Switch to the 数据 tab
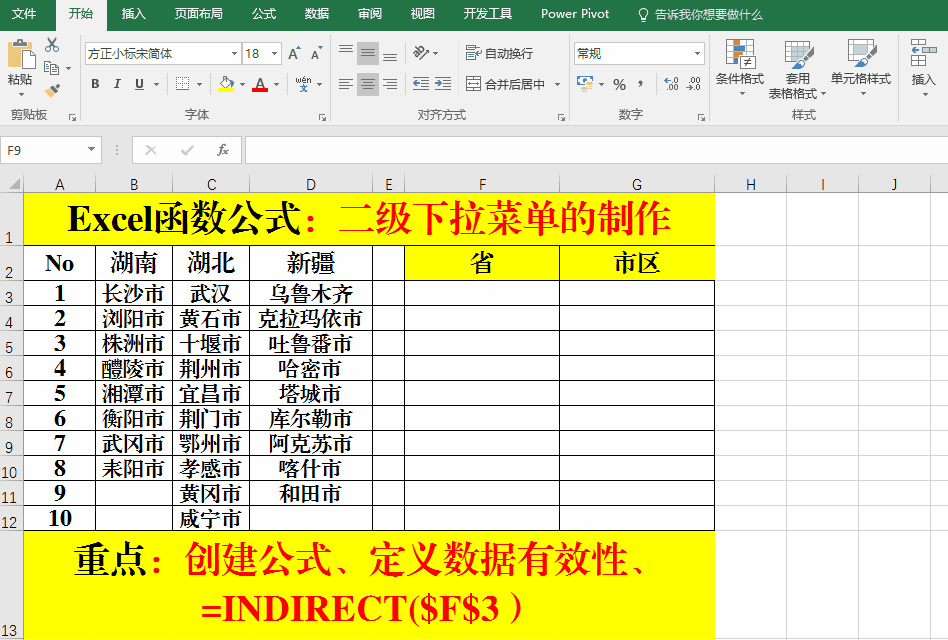948x640 pixels. click(x=317, y=14)
